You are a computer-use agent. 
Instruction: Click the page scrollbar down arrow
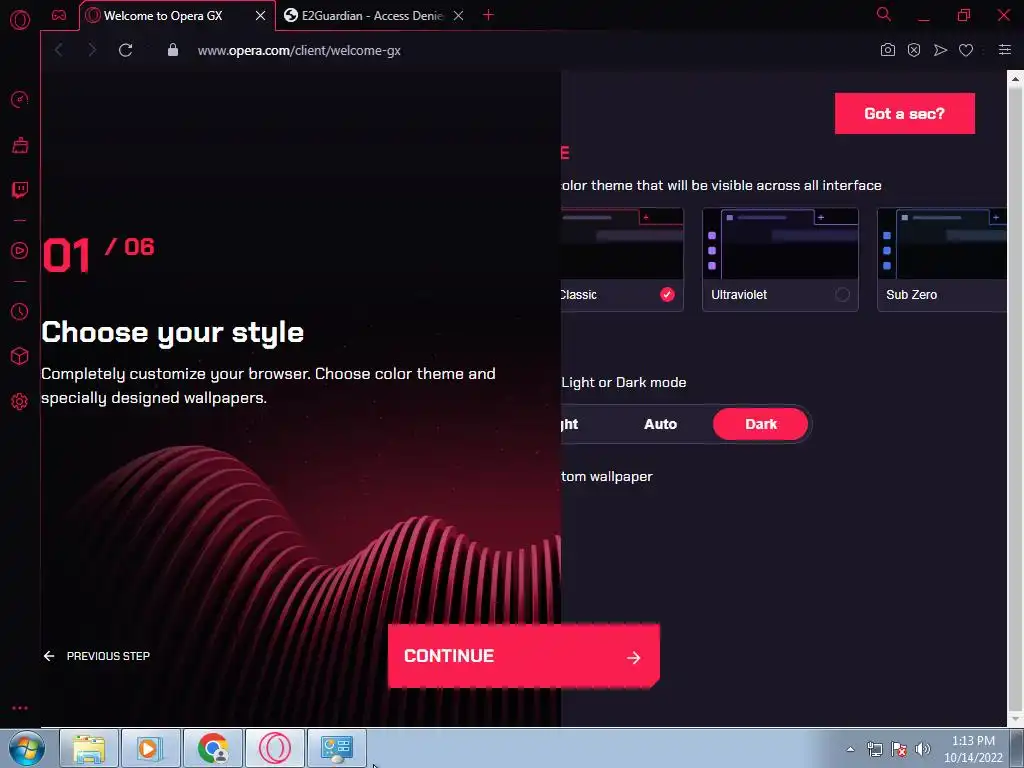click(1015, 718)
